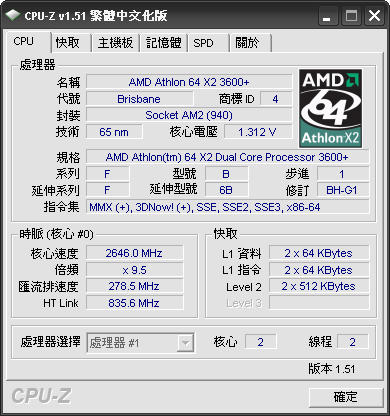390x416 pixels.
Task: Expand the 處理器選擇 dropdown arrow
Action: coord(186,343)
